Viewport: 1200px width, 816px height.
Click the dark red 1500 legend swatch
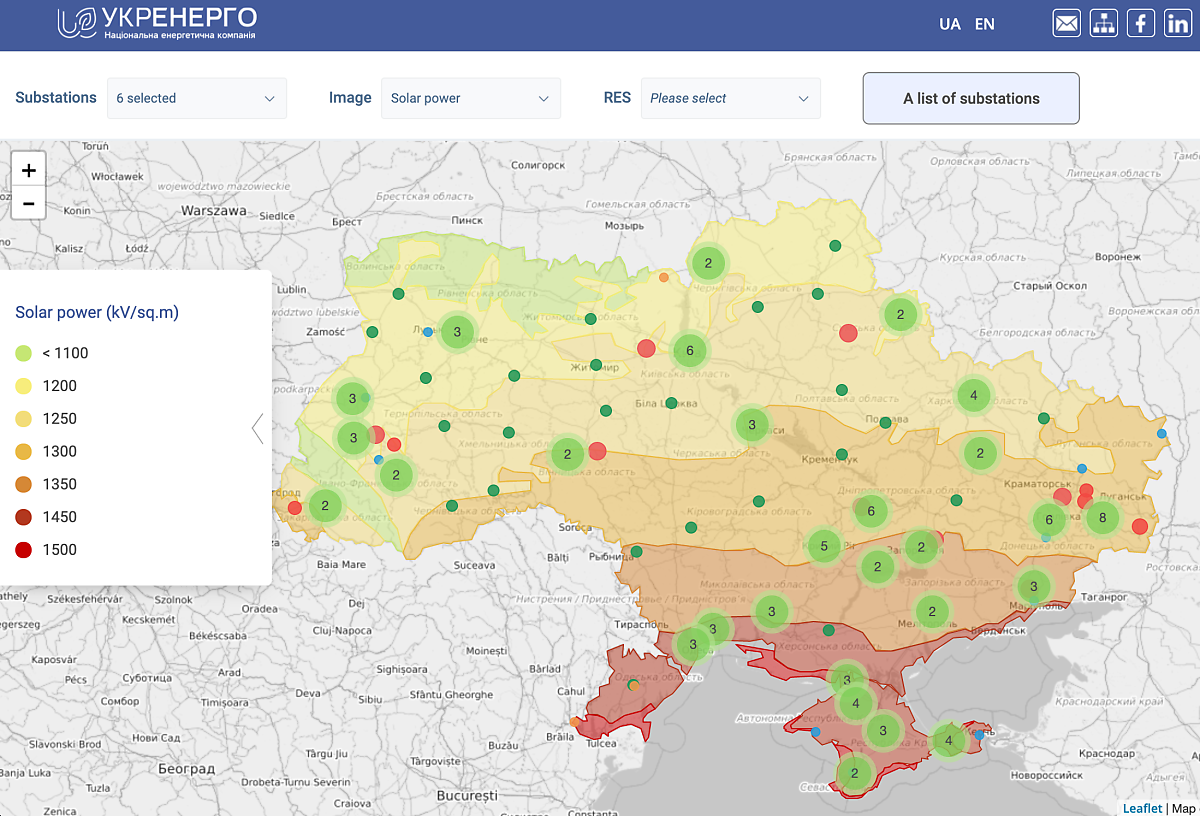[x=24, y=550]
